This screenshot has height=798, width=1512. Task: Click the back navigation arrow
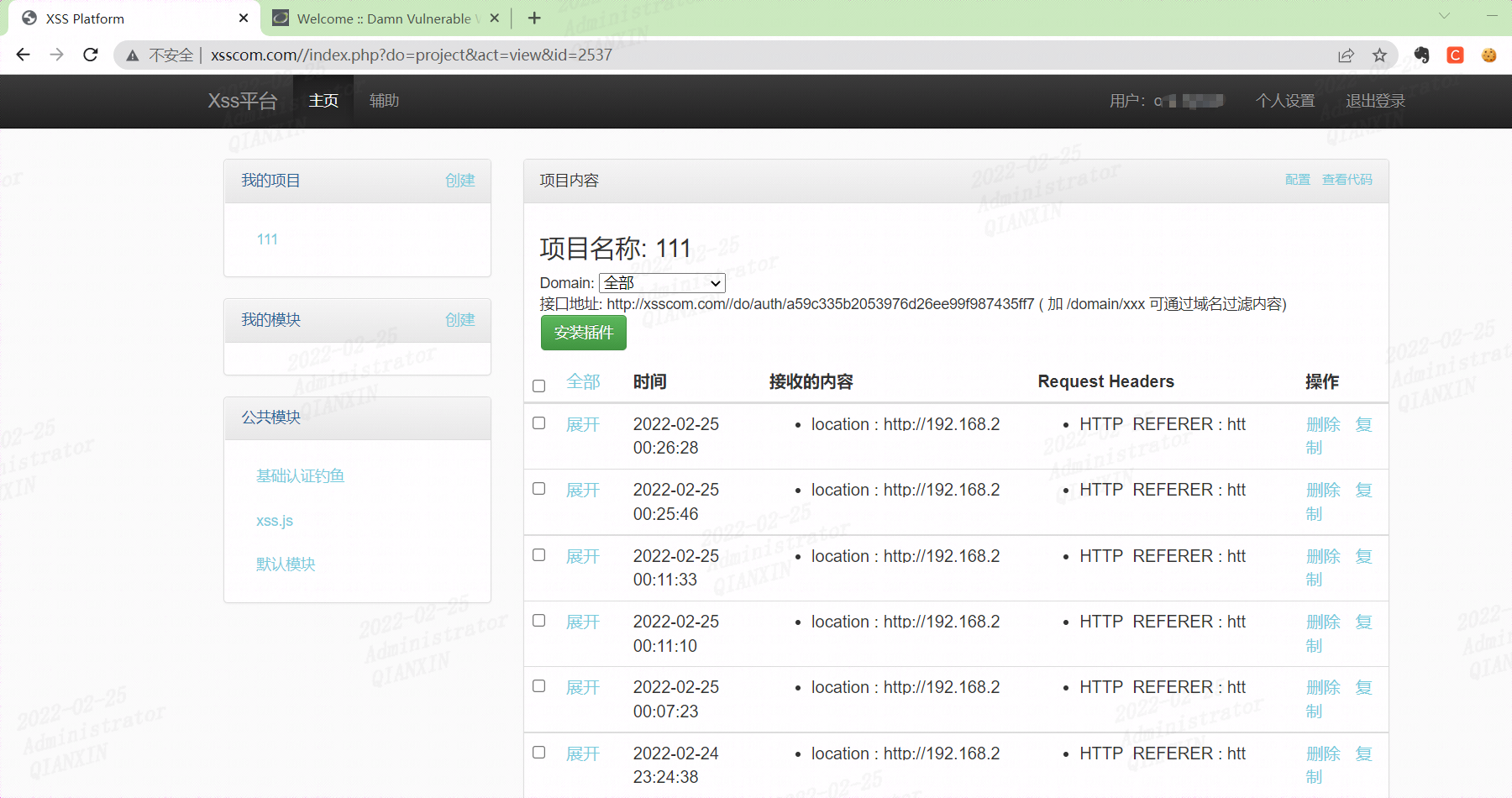pyautogui.click(x=23, y=55)
